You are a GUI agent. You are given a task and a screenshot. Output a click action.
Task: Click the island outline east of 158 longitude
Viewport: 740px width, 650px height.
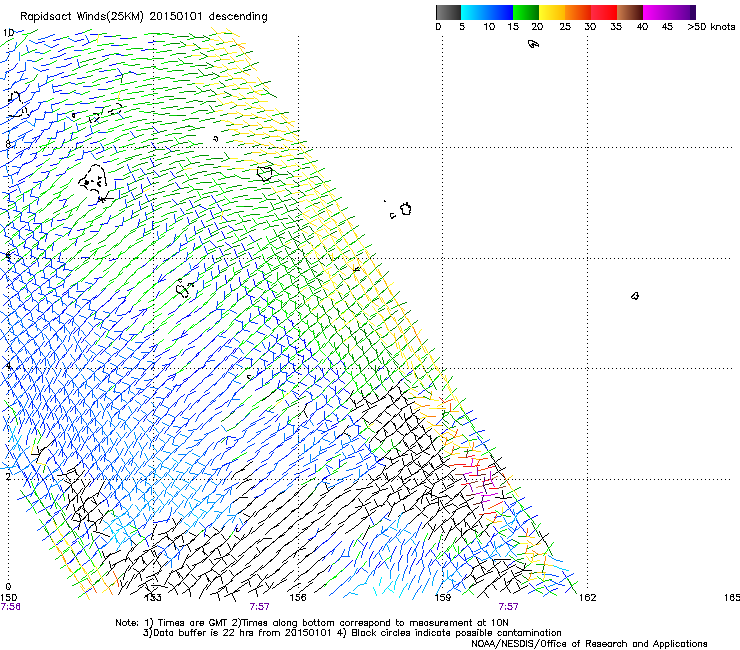pos(406,209)
